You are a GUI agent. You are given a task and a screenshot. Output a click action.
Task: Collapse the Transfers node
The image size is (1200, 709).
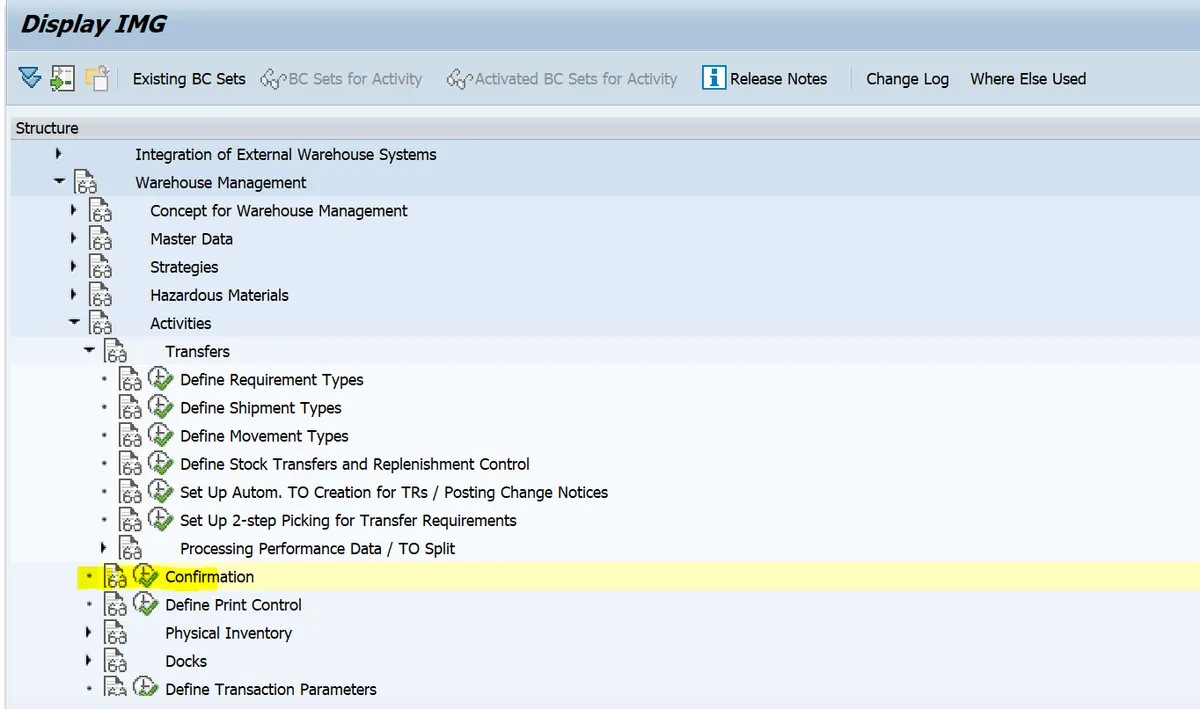click(89, 351)
